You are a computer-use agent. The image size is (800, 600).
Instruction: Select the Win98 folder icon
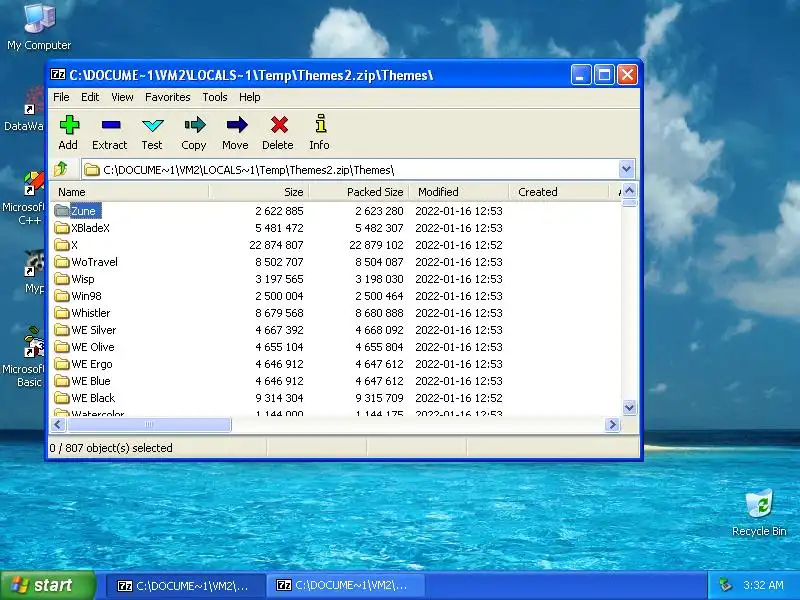62,296
